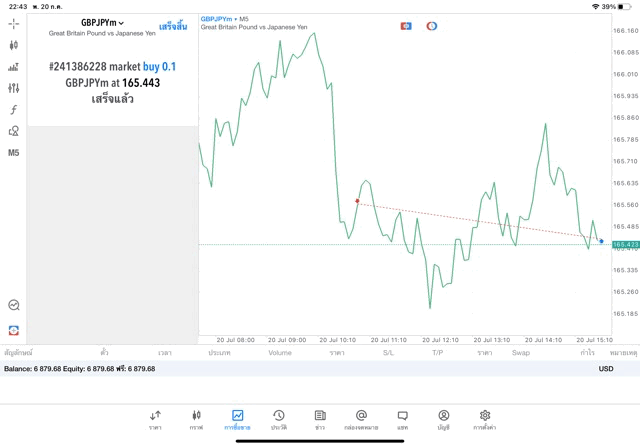Sort by the สัญลักษณ์ symbol column header
Screen dimensions: 640x447
(18, 352)
